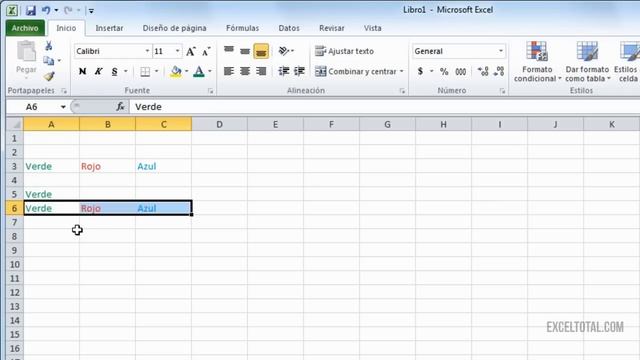
Task: Open Portapapeles dialog launcher
Action: coord(64,91)
